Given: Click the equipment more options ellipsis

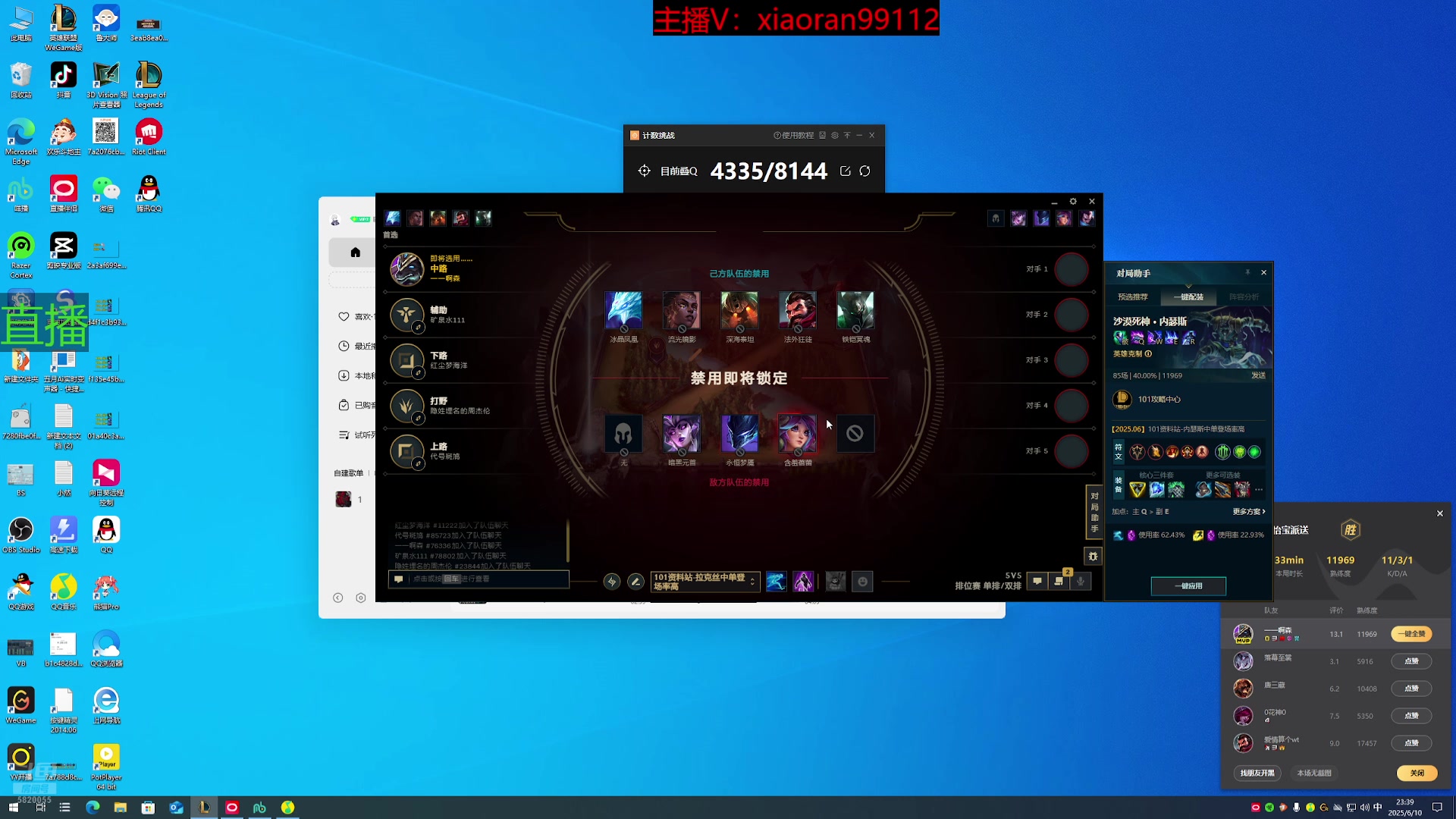Looking at the screenshot, I should (1259, 490).
